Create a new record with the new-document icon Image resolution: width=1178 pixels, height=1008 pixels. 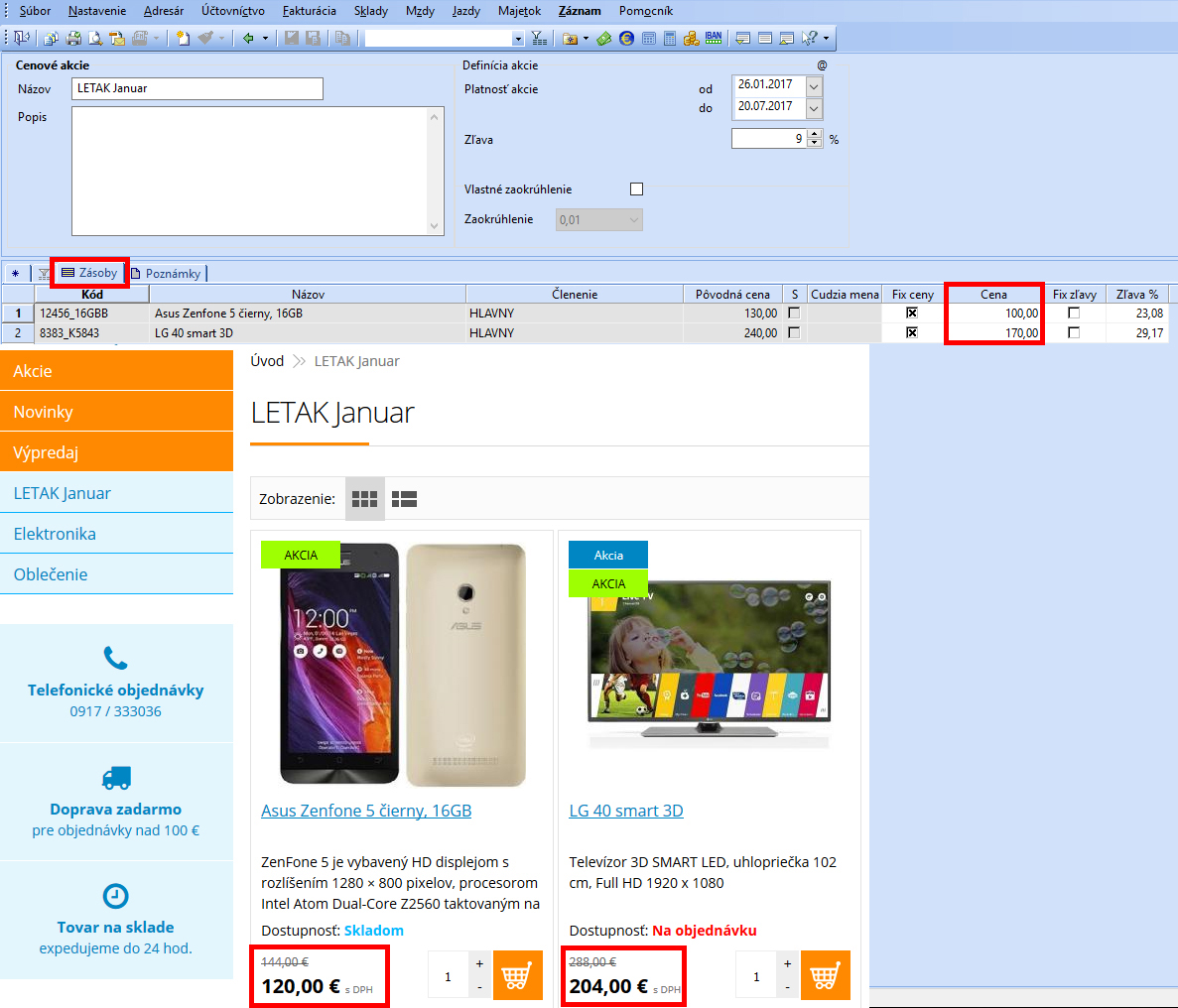183,39
